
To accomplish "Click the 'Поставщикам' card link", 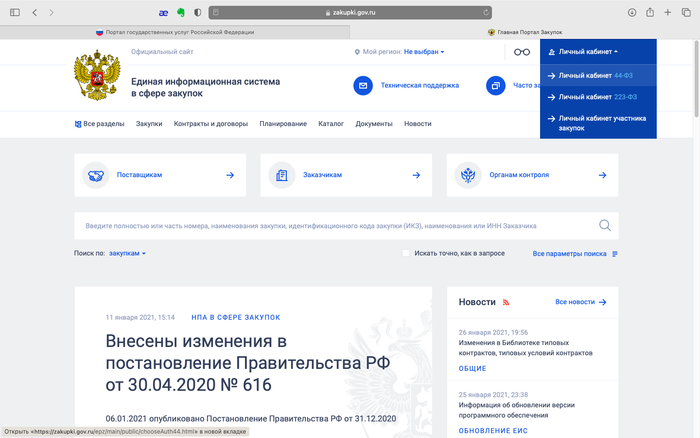I will [161, 175].
